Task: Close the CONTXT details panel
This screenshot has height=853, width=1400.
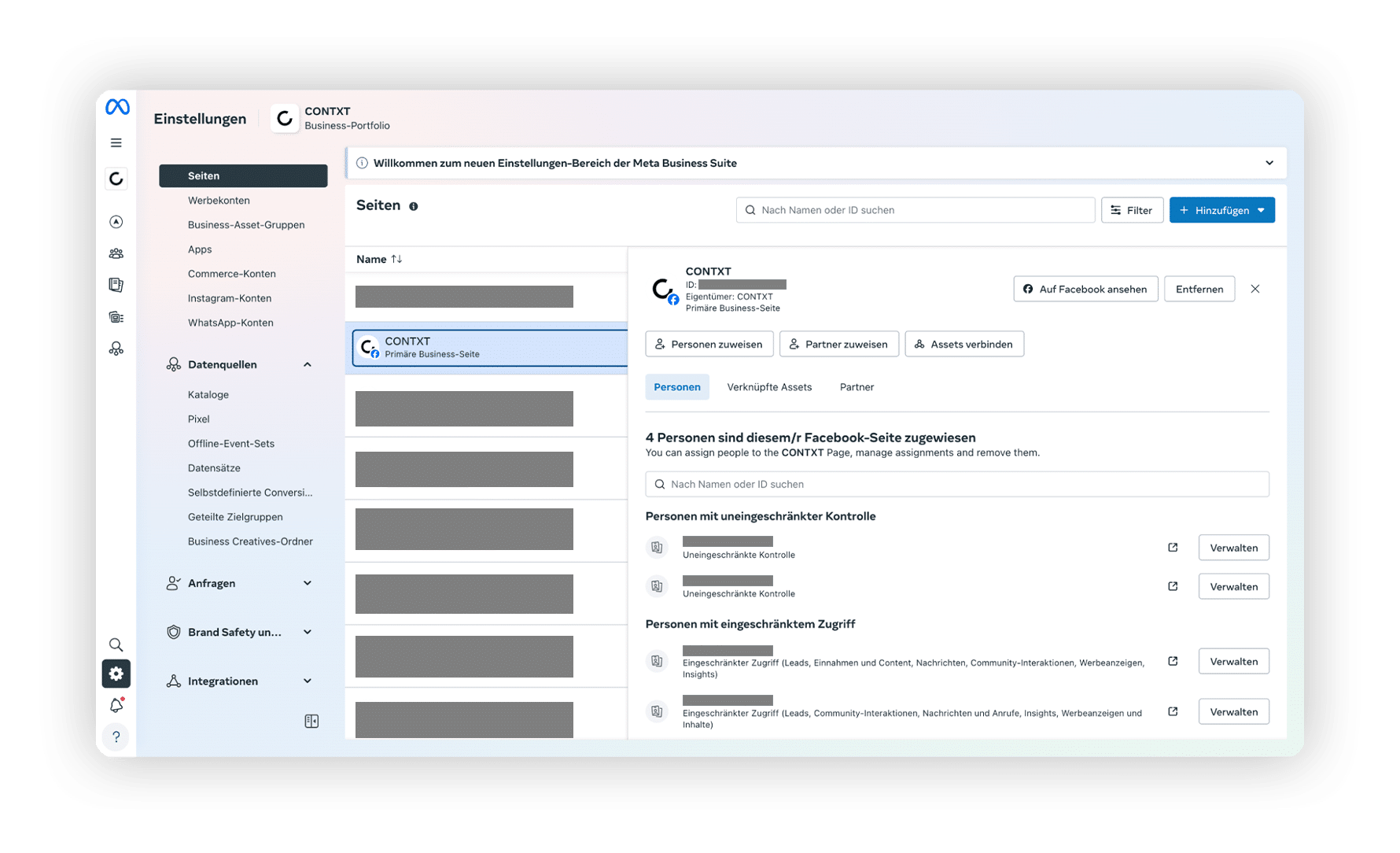Action: point(1255,289)
